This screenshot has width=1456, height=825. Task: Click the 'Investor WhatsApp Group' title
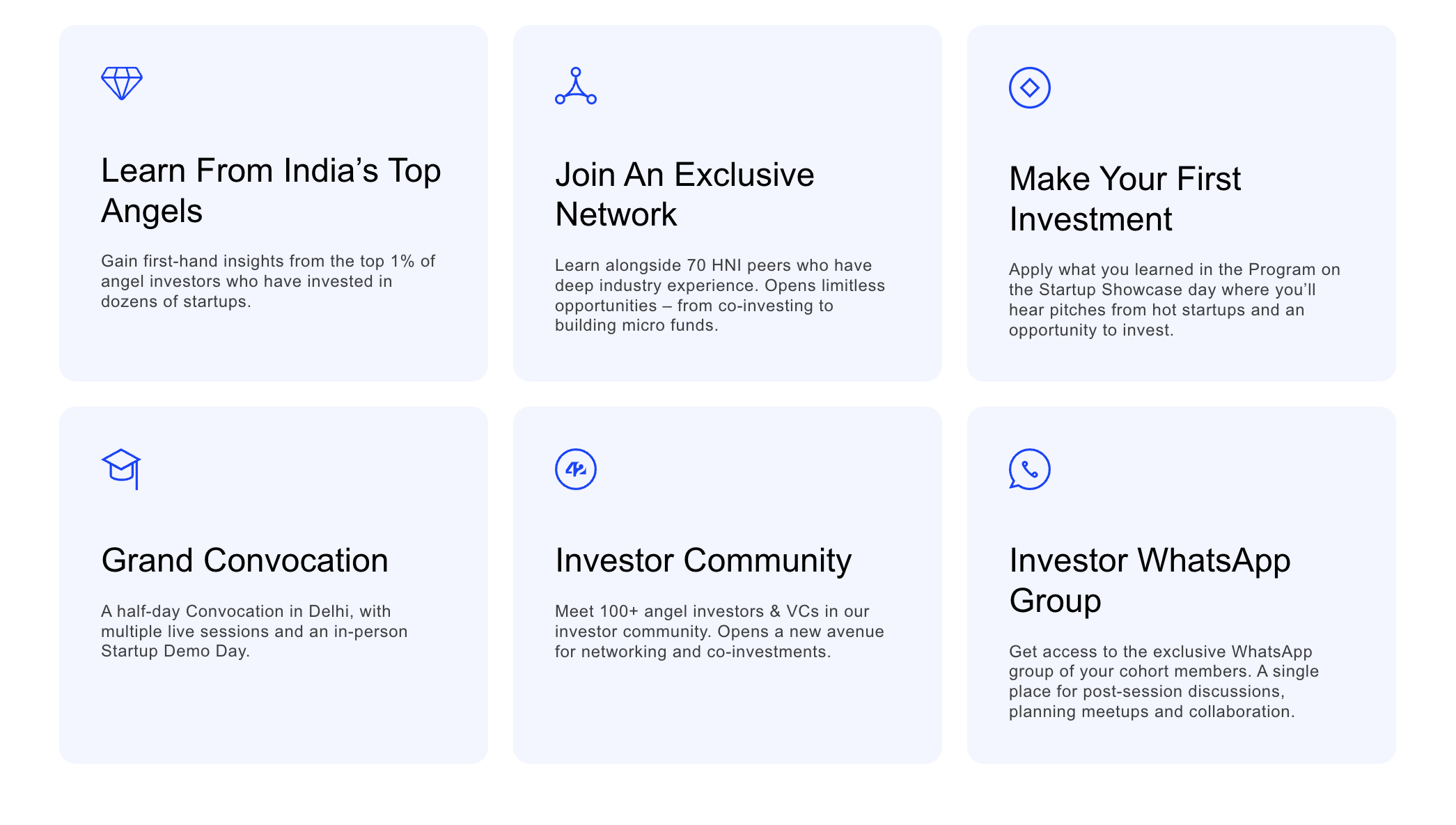[x=1150, y=580]
